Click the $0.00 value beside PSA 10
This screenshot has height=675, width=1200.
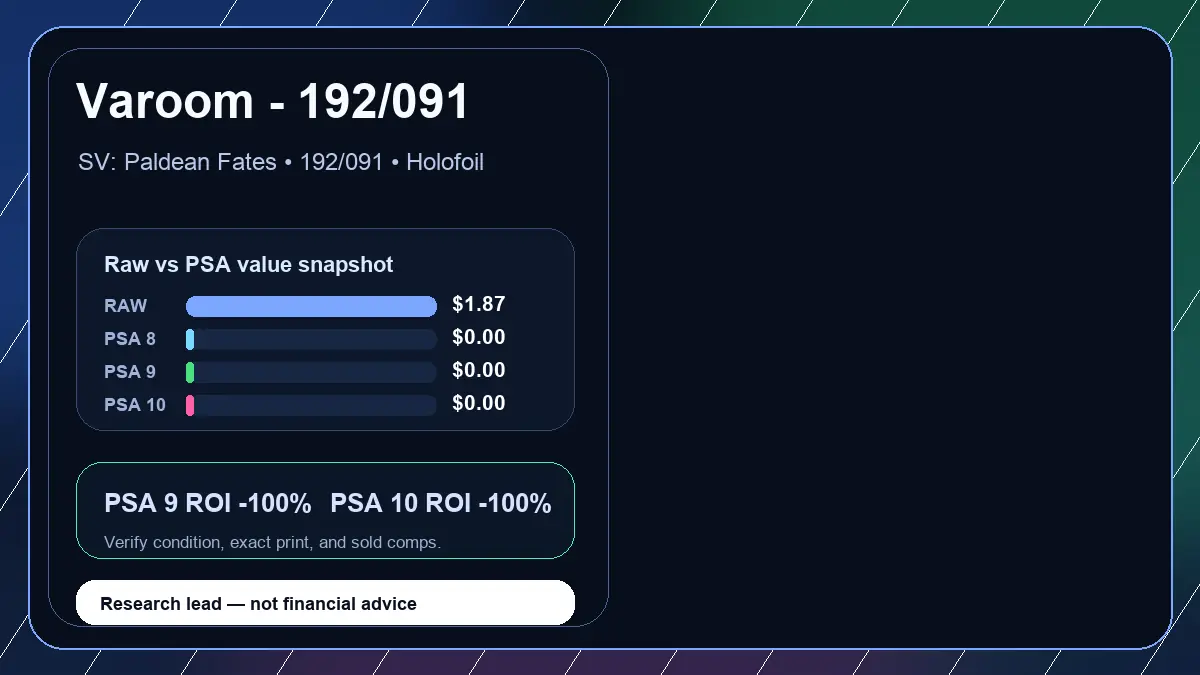coord(479,403)
